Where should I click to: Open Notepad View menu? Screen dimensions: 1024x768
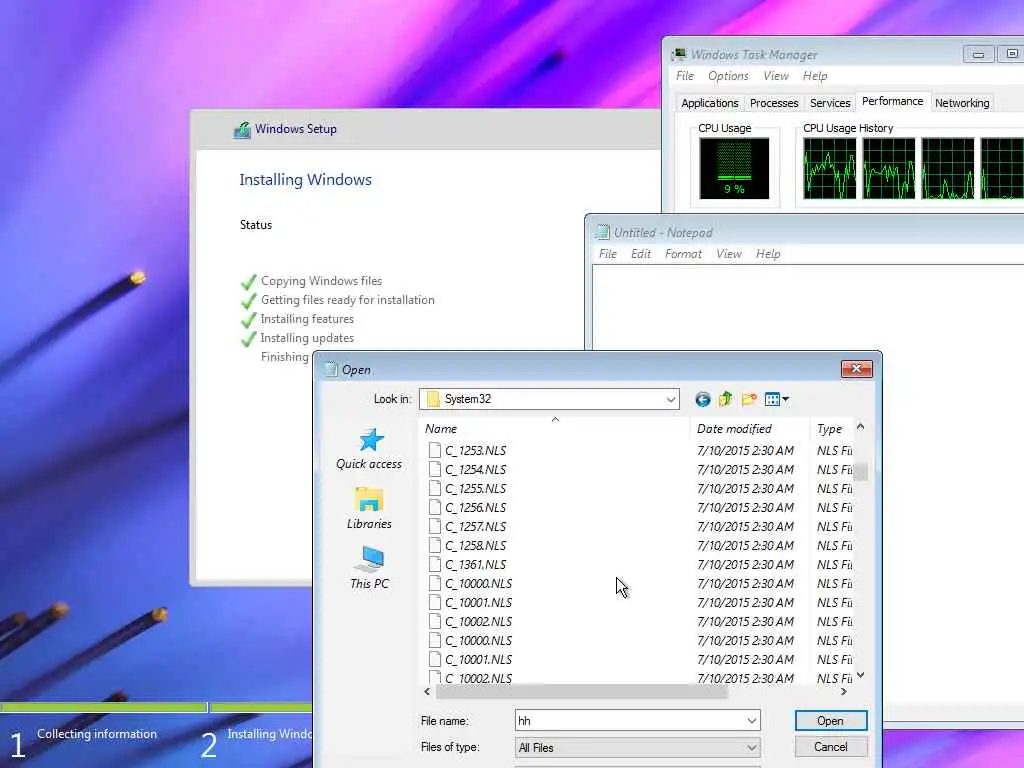[729, 253]
